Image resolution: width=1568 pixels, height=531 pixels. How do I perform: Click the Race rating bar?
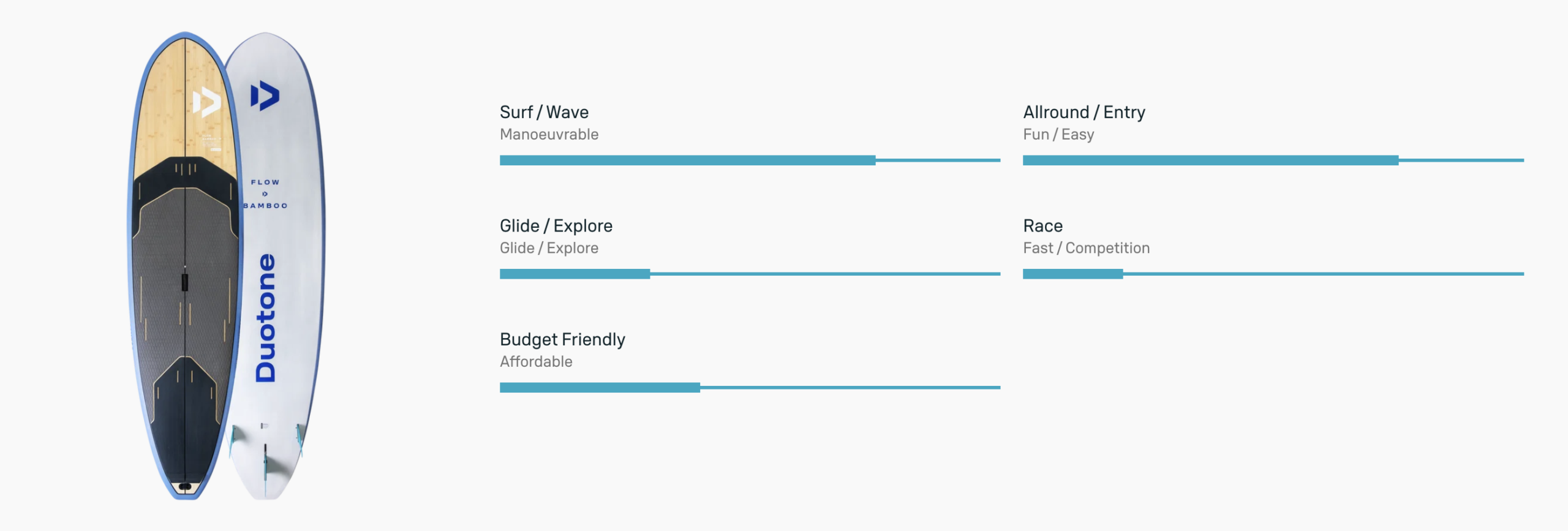click(1273, 274)
